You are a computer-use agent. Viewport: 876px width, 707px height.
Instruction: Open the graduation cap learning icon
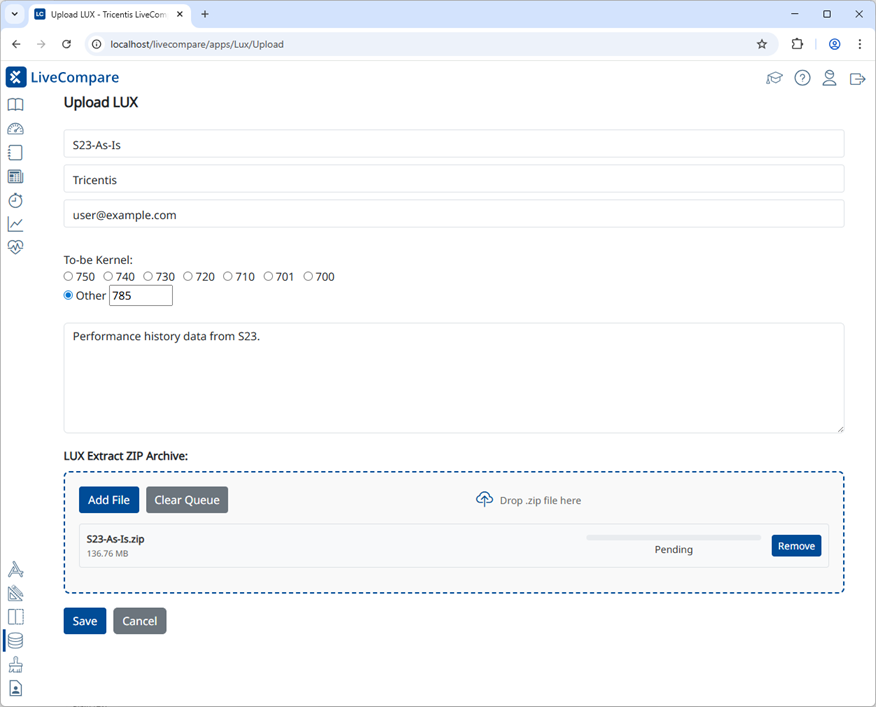[x=774, y=77]
